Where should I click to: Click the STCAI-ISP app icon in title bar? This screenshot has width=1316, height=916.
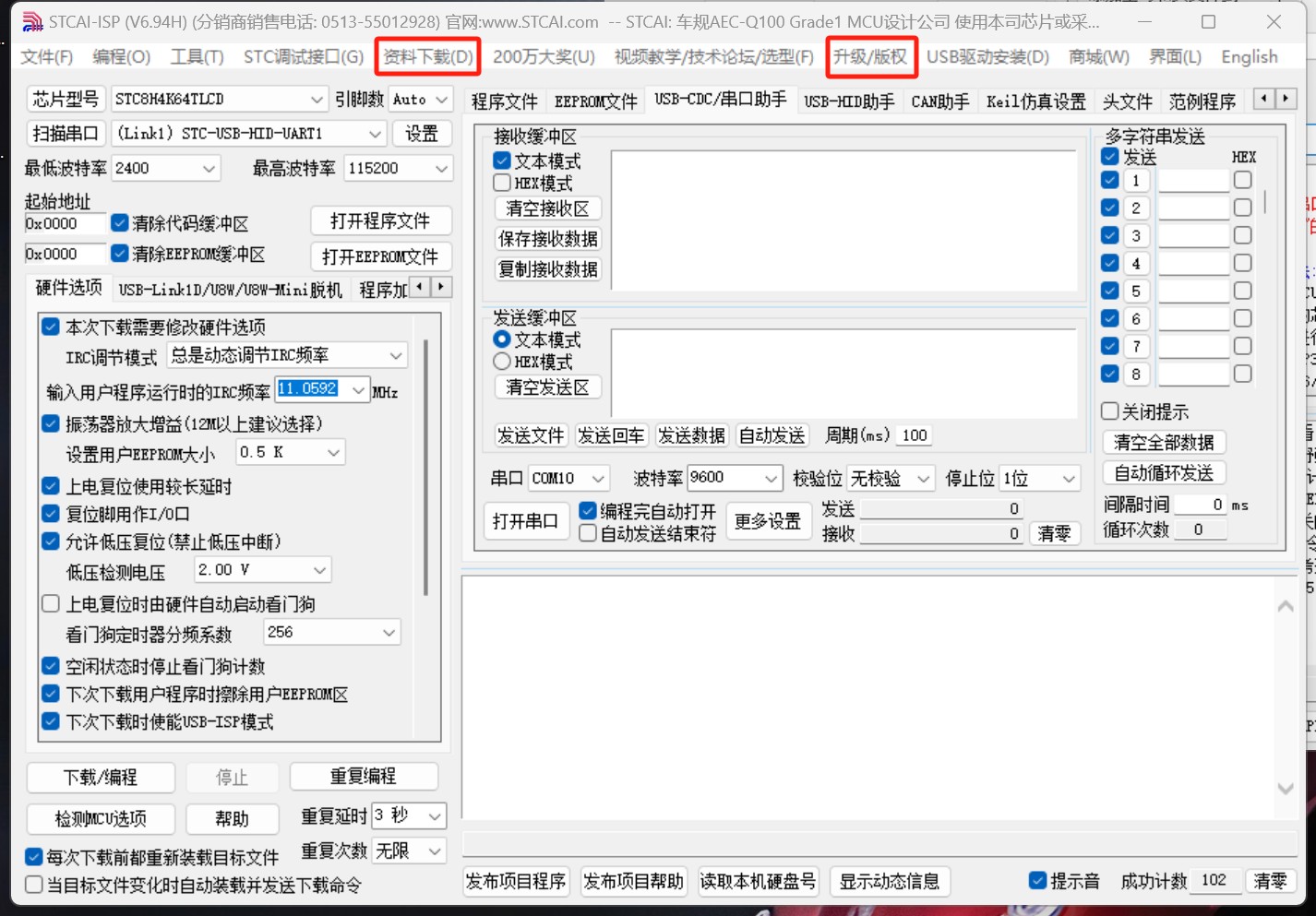click(x=32, y=21)
